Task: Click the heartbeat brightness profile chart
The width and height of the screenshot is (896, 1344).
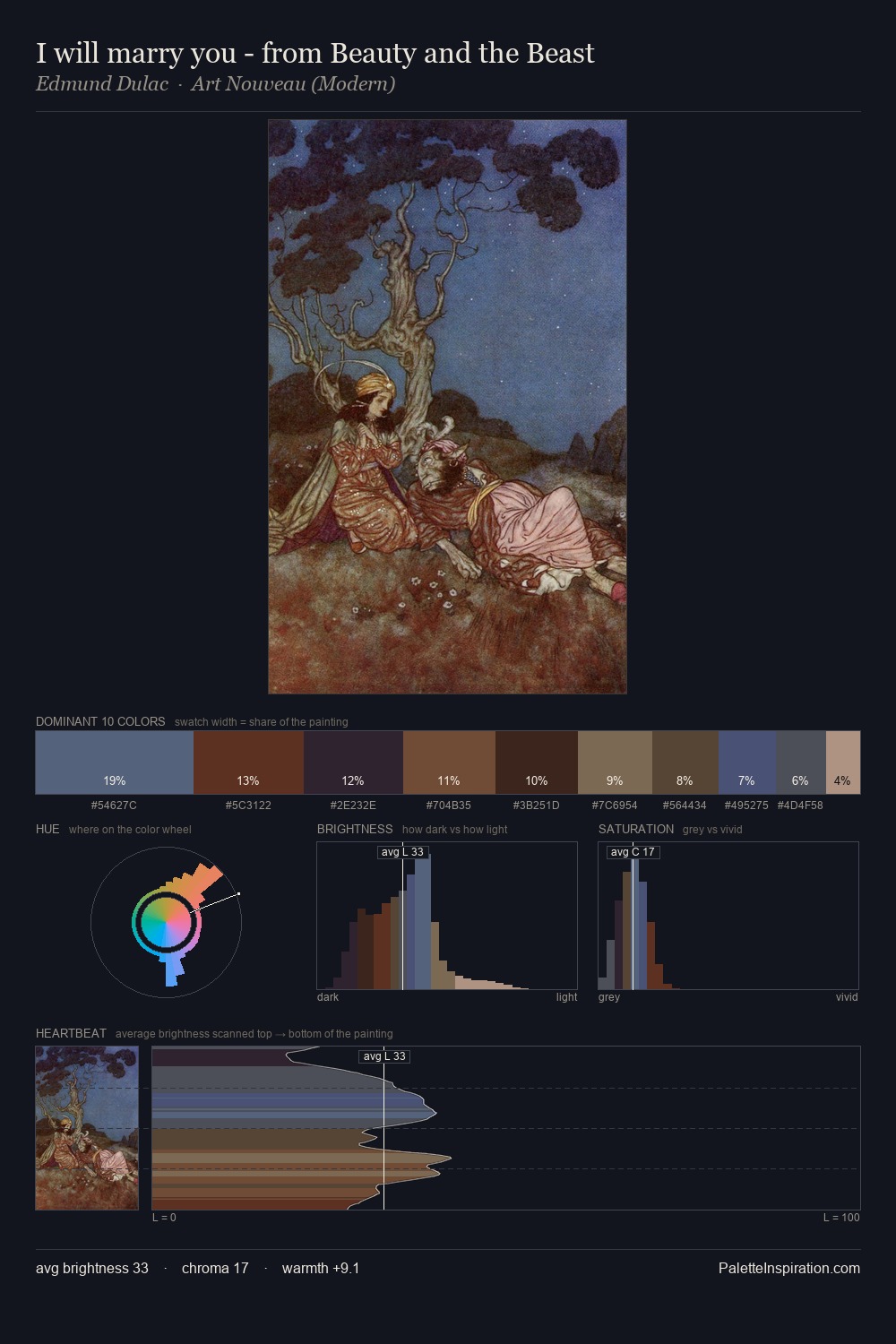Action: pyautogui.click(x=506, y=1128)
